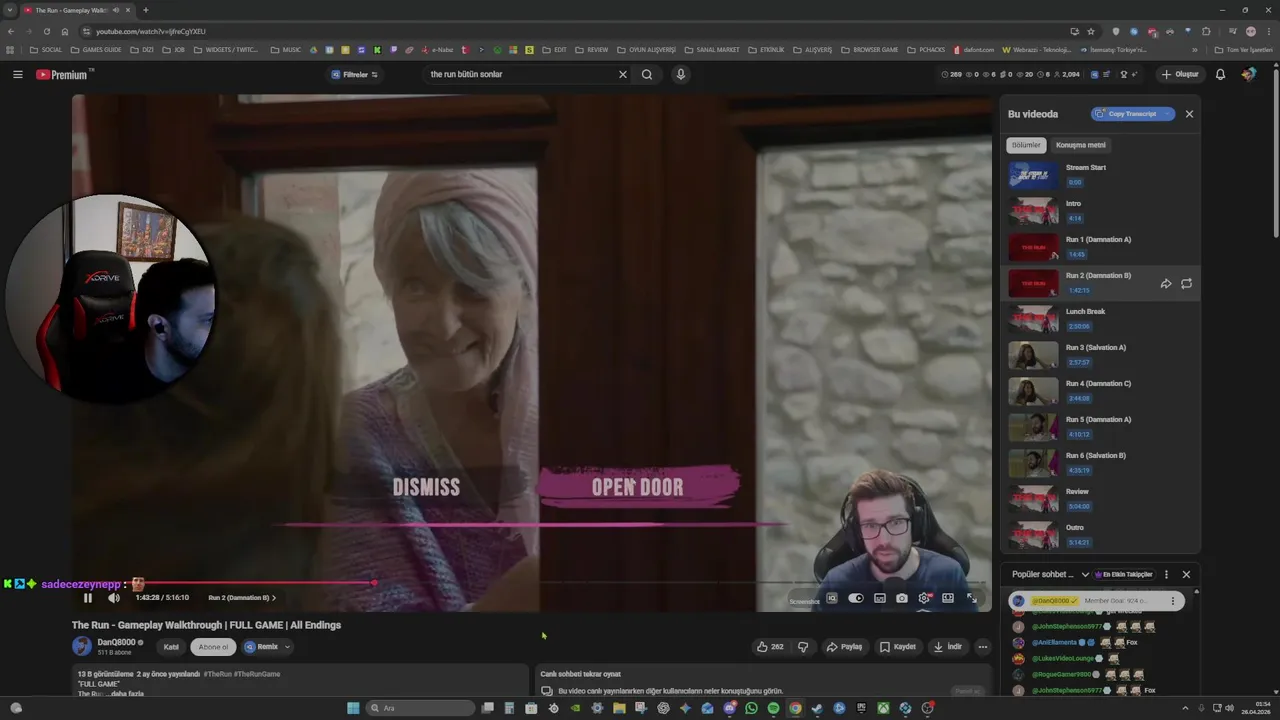Viewport: 1280px width, 720px height.
Task: Click Copy Transcript button
Action: tap(1133, 114)
